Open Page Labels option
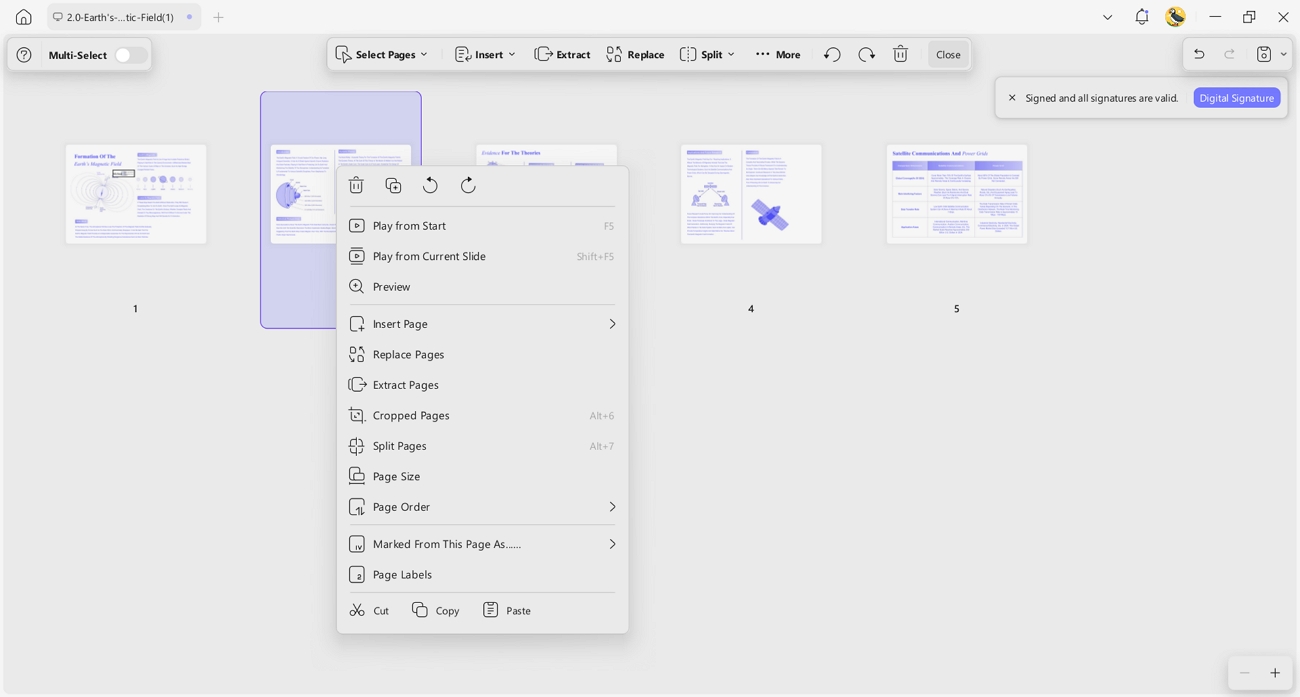The height and width of the screenshot is (697, 1300). [482, 574]
